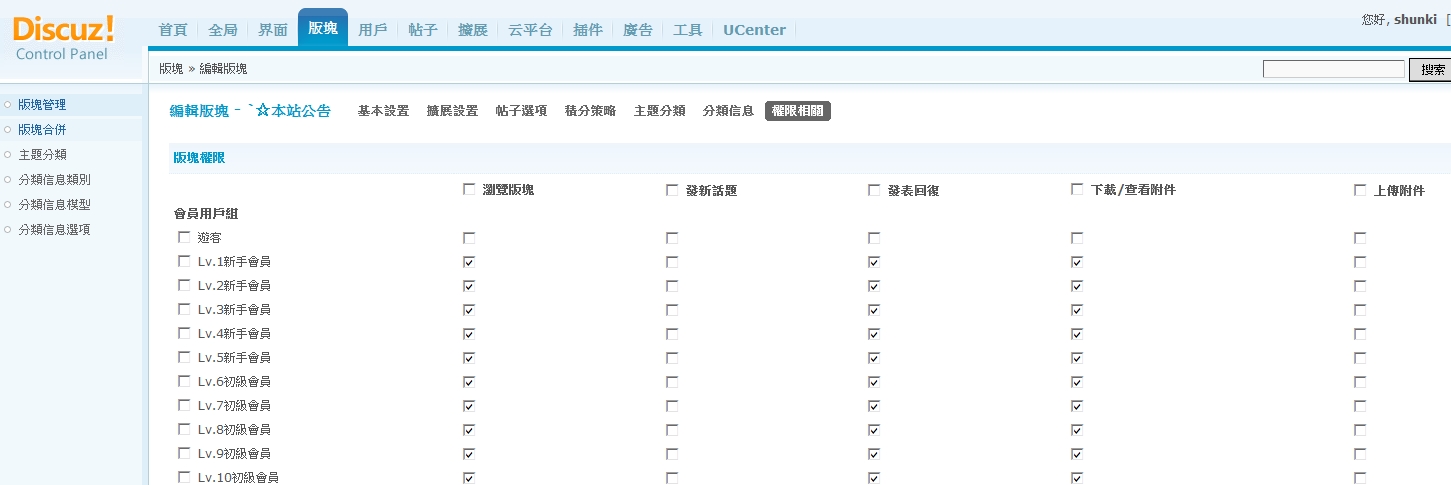Screen dimensions: 1451x485
Task: Switch to the 擴展設置 tab
Action: click(x=452, y=111)
